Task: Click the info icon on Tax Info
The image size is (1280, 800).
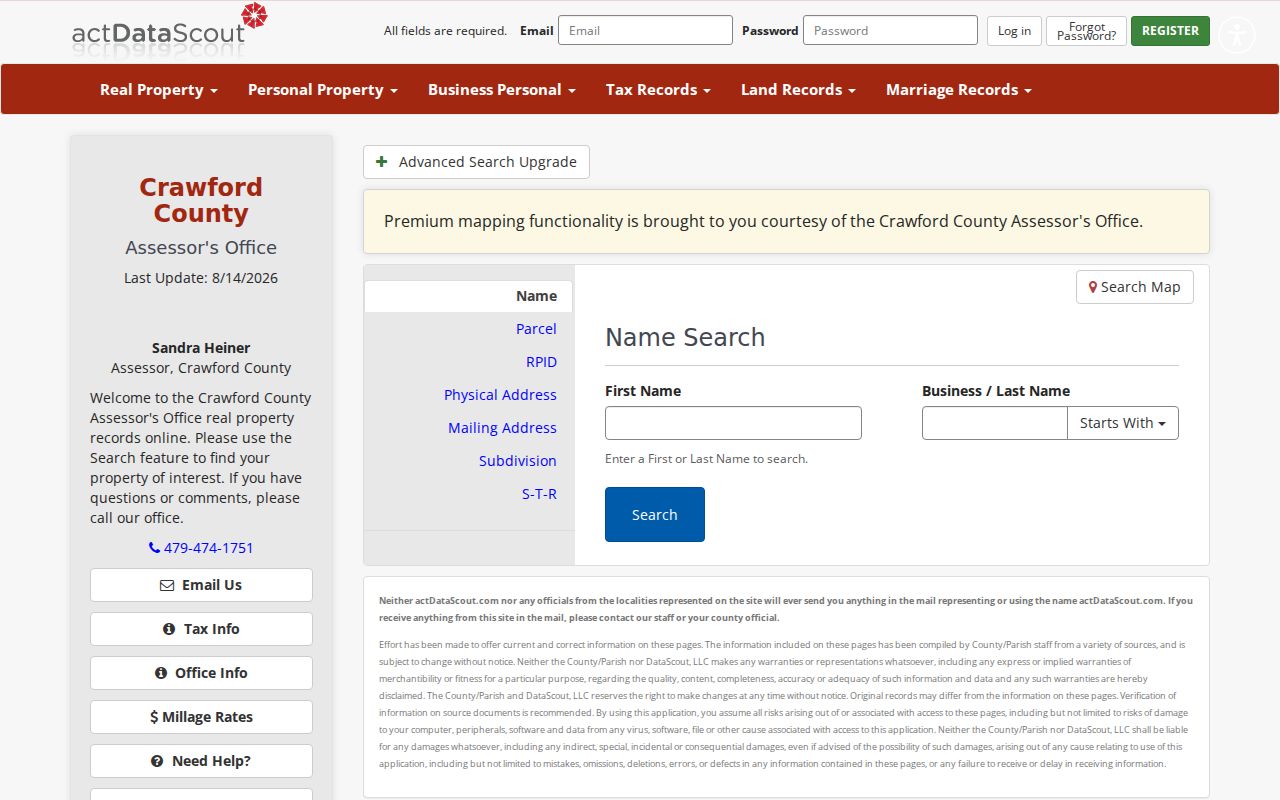Action: coord(169,629)
